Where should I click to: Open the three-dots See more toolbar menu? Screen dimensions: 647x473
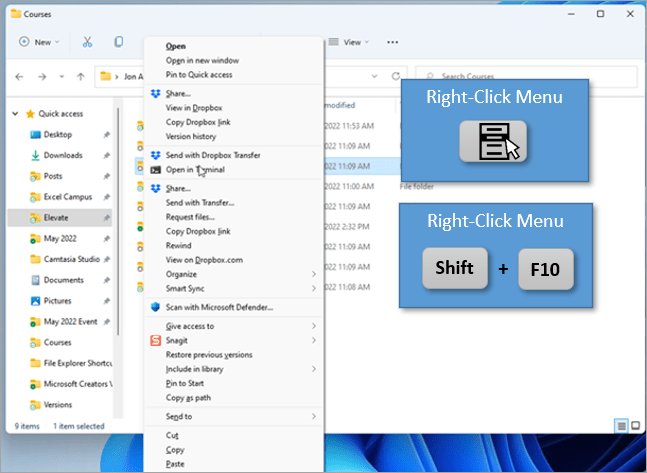coord(393,42)
